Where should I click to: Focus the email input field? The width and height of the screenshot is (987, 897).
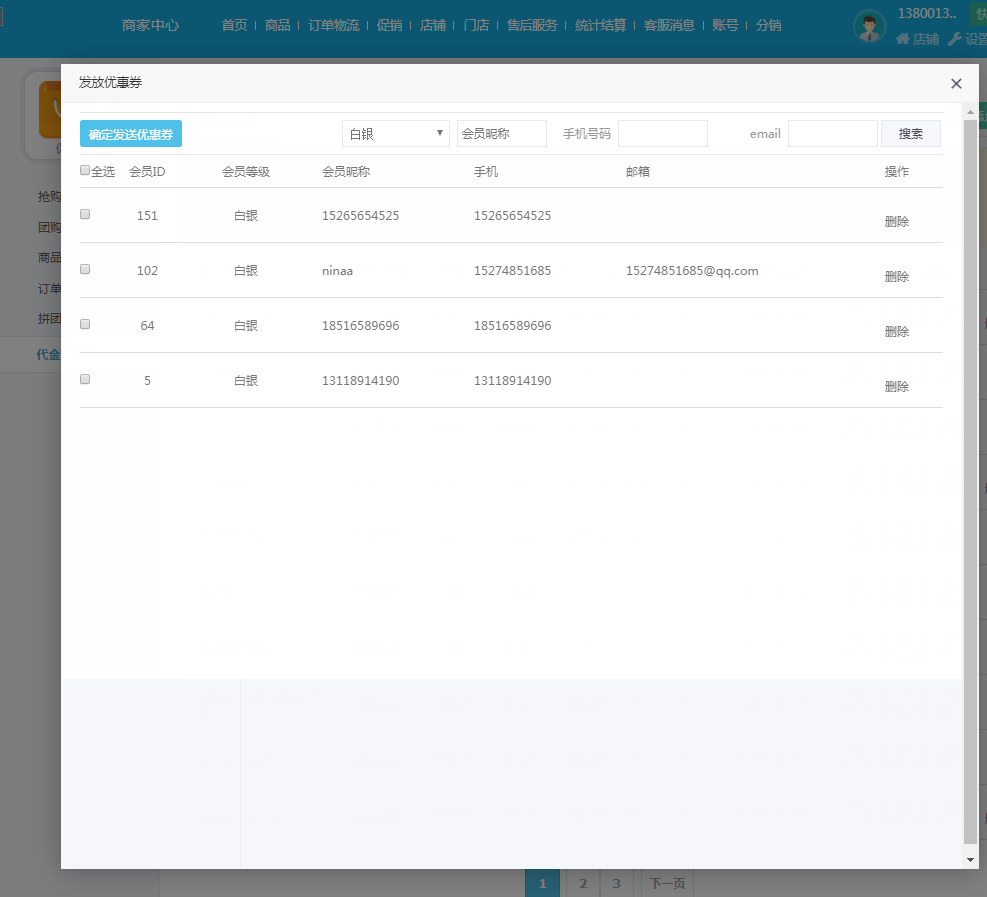tap(832, 134)
